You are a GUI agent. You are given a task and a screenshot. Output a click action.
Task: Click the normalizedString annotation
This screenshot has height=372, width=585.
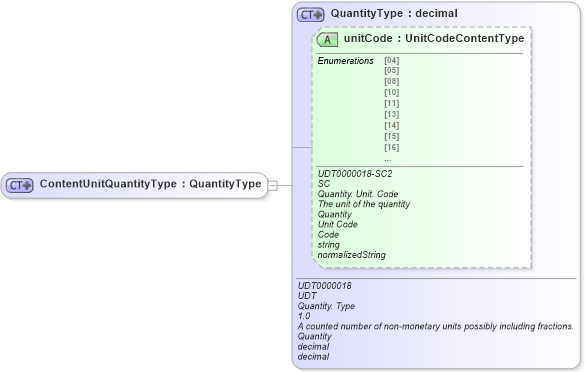tap(351, 255)
